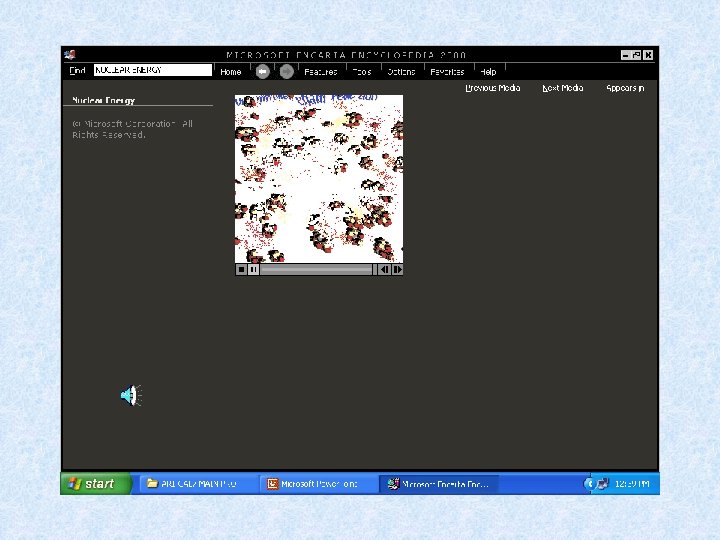Click the animation progress slider
The image size is (720, 540).
pyautogui.click(x=318, y=270)
